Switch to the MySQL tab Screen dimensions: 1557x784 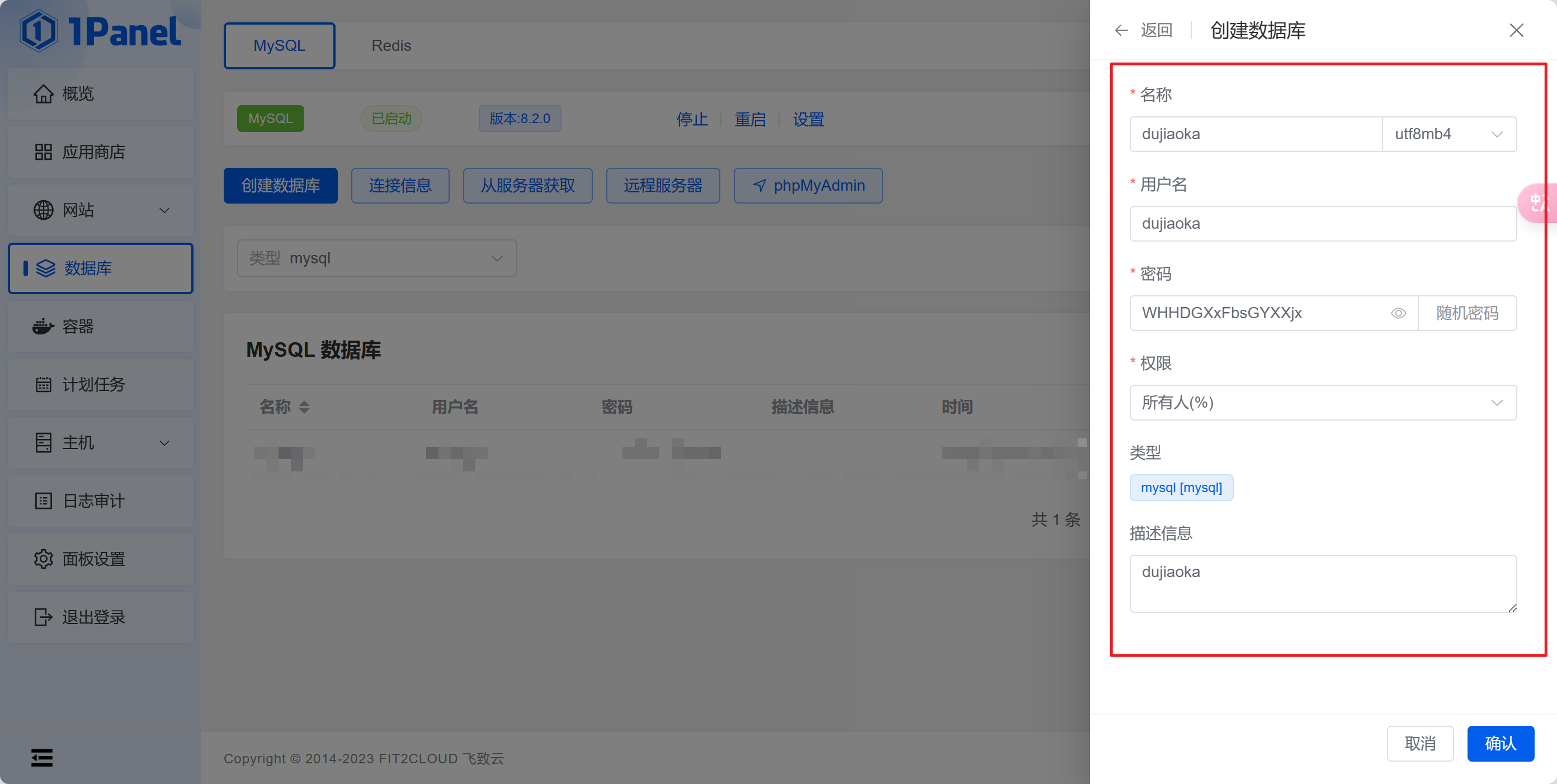tap(279, 45)
